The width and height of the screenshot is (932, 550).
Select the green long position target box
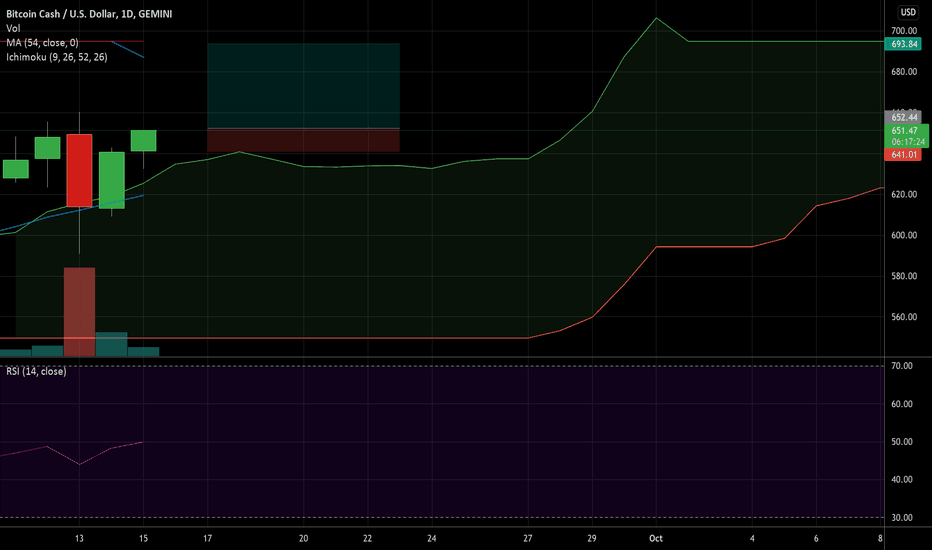(x=303, y=86)
